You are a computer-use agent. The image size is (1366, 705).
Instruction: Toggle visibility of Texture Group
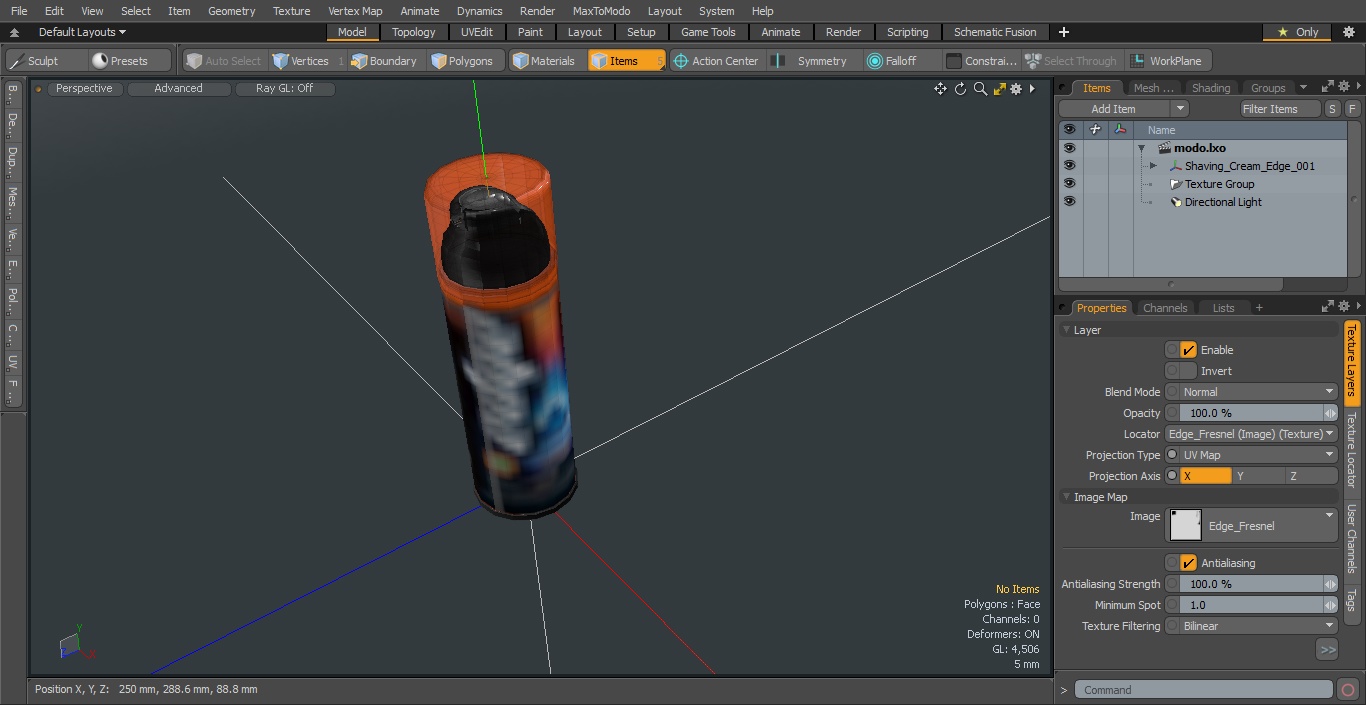click(x=1069, y=184)
